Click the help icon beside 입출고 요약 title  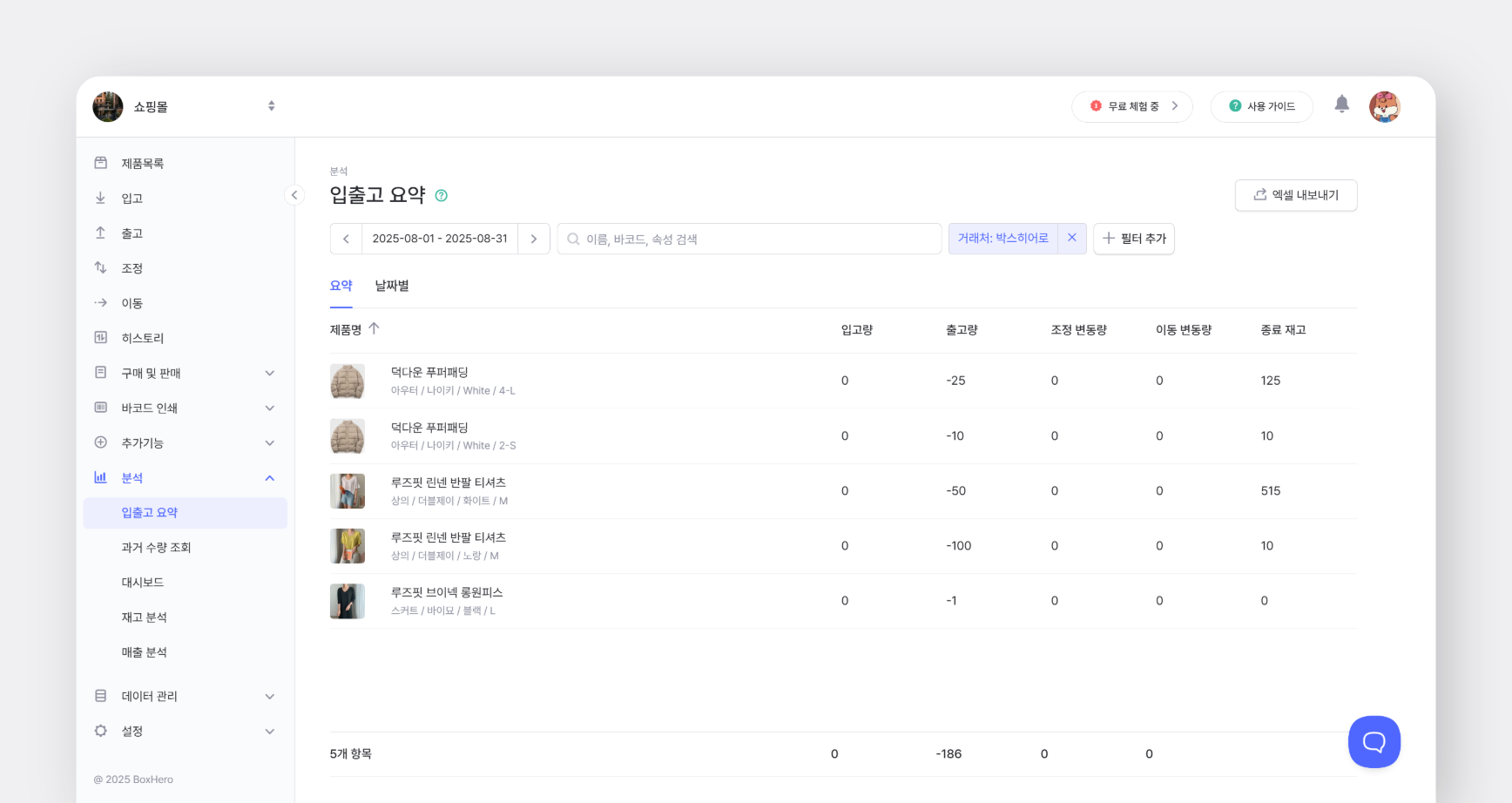coord(442,196)
